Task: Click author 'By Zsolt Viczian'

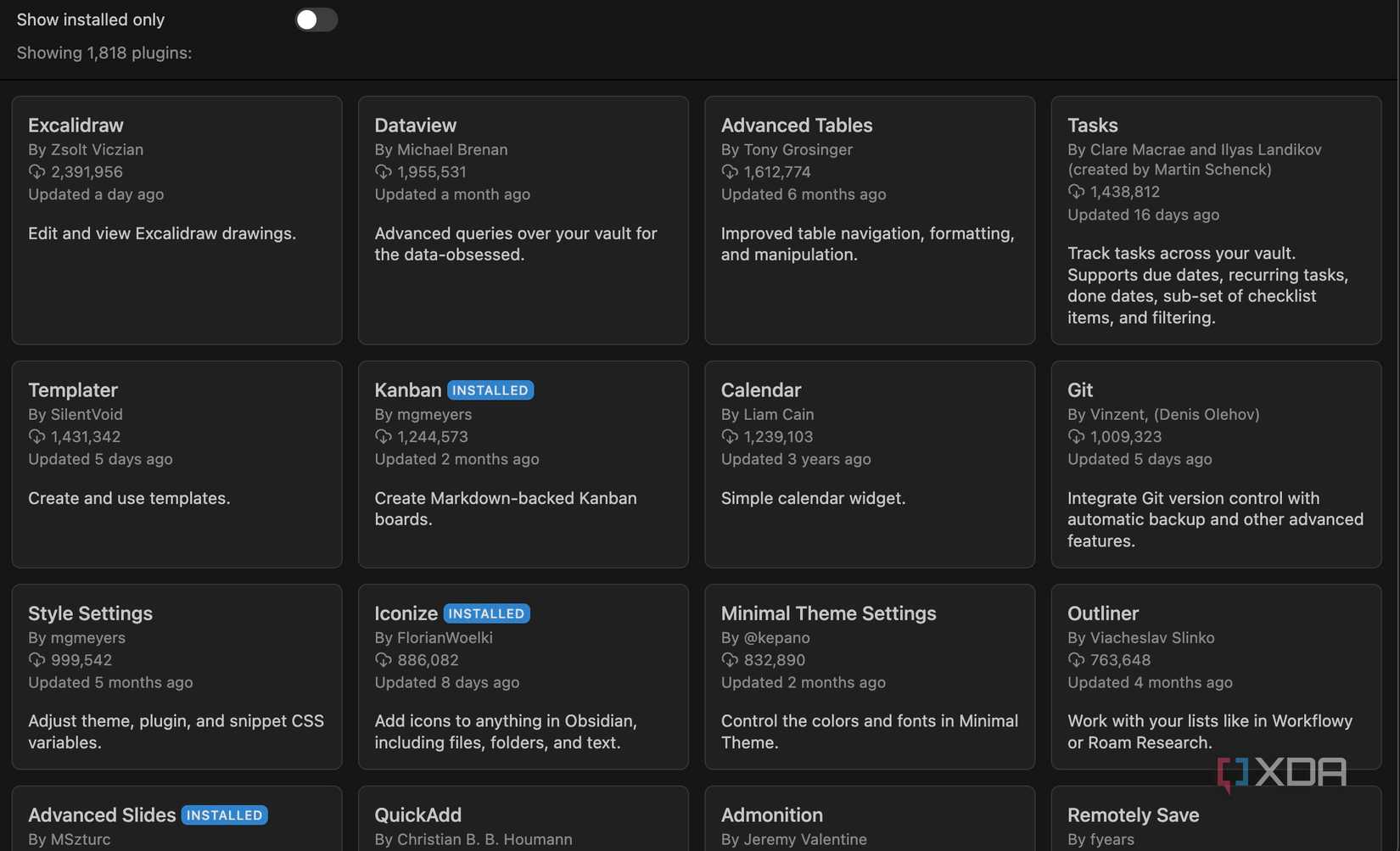Action: pos(86,150)
